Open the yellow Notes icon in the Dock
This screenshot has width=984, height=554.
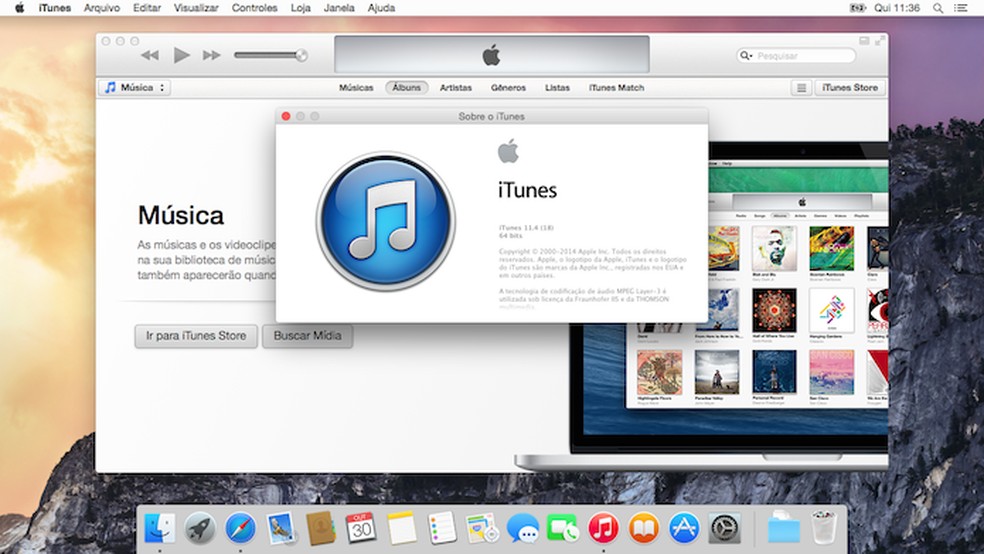402,528
